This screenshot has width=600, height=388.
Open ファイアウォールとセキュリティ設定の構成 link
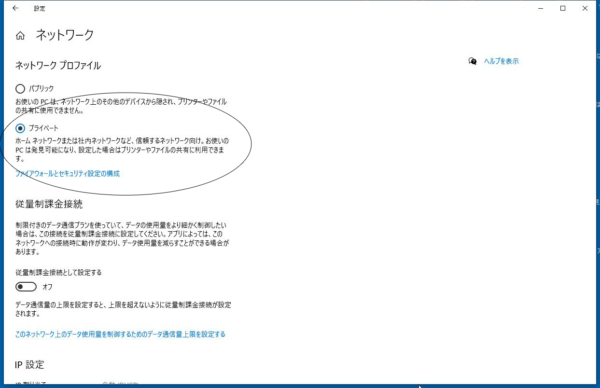68,174
